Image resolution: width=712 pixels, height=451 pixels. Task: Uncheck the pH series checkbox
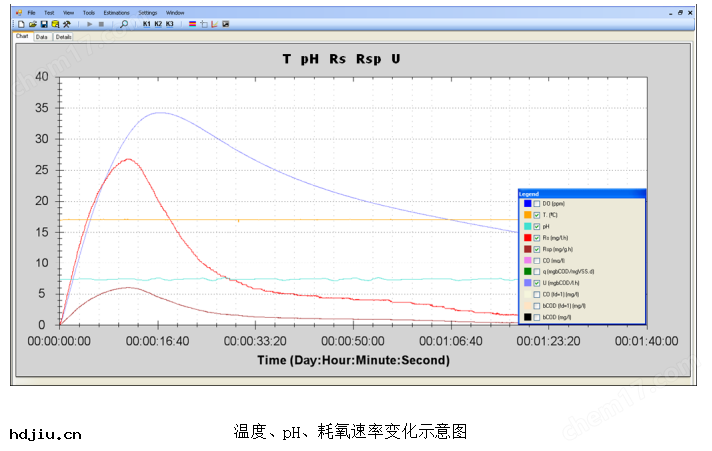click(x=537, y=227)
